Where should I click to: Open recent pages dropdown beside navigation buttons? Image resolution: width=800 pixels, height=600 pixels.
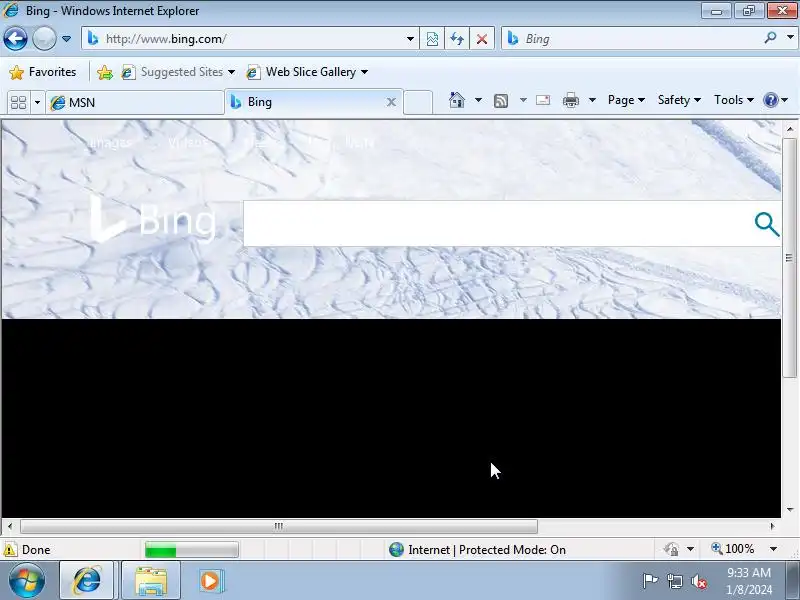pyautogui.click(x=66, y=39)
